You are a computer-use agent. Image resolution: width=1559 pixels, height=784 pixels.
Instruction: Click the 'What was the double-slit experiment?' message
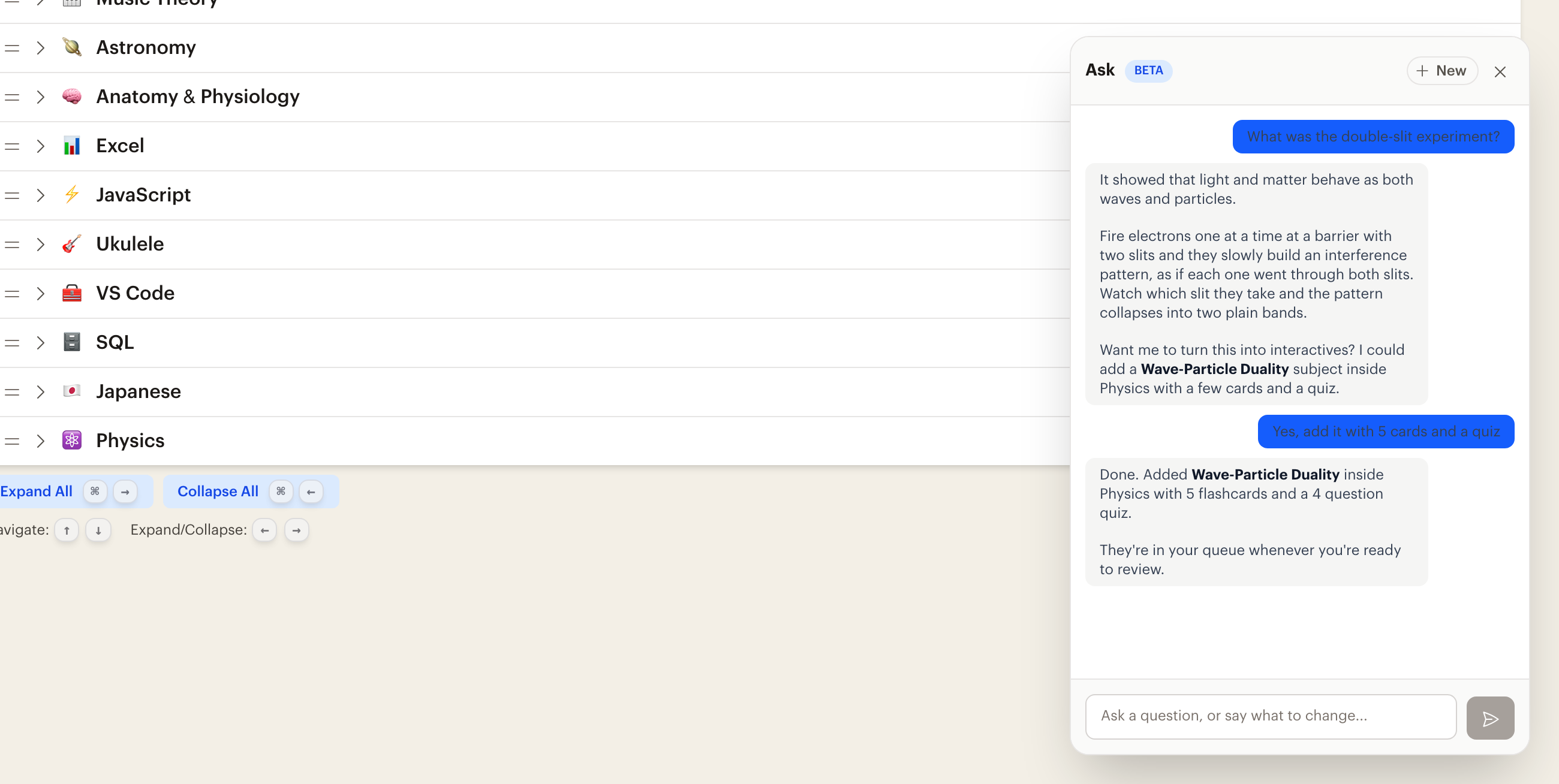coord(1373,137)
